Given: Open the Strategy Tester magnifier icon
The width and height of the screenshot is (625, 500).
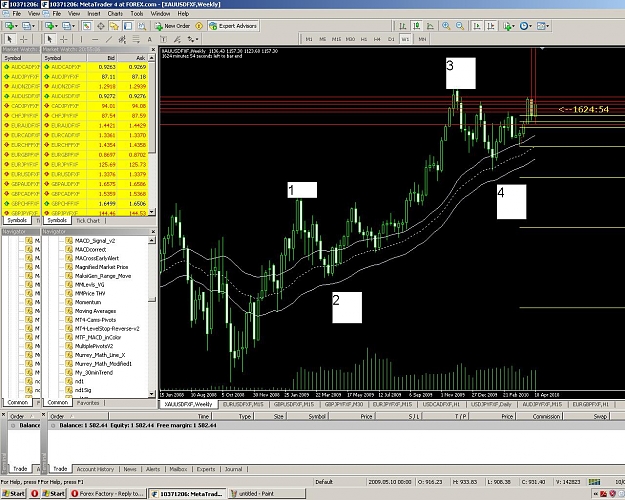Looking at the screenshot, I should pyautogui.click(x=142, y=26).
